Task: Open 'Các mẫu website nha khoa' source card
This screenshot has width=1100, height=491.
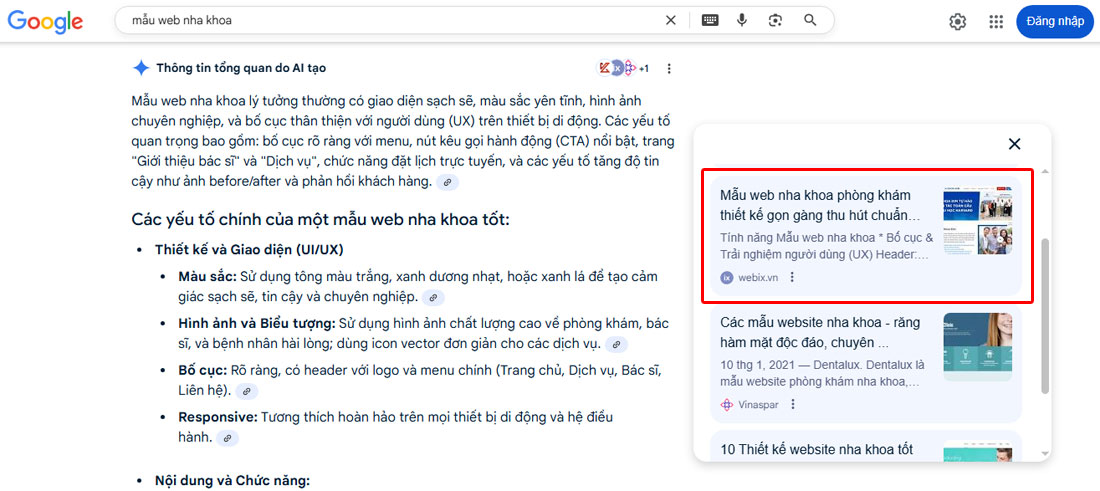Action: click(866, 363)
